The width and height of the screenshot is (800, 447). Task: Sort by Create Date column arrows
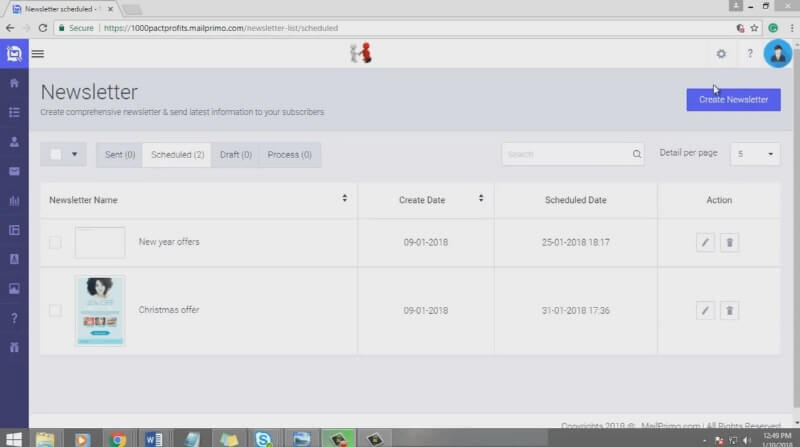[x=481, y=198]
